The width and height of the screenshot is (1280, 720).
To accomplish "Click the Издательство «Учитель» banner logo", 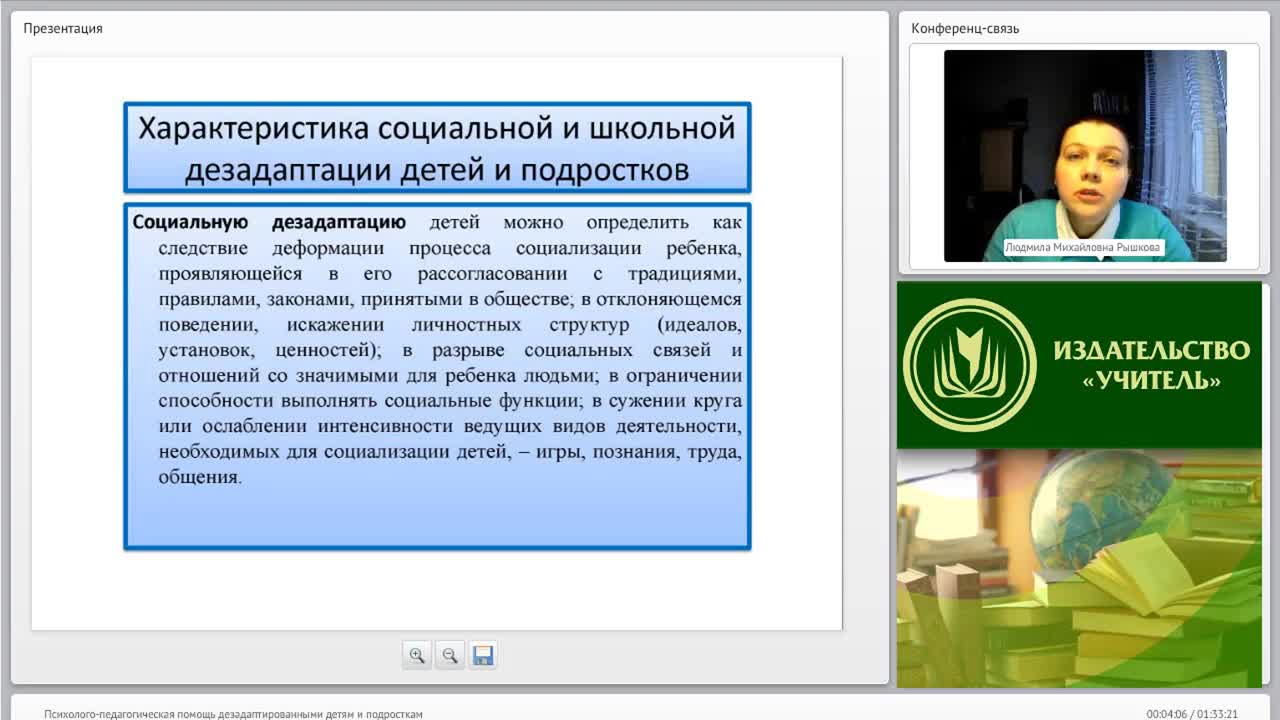I will point(969,365).
